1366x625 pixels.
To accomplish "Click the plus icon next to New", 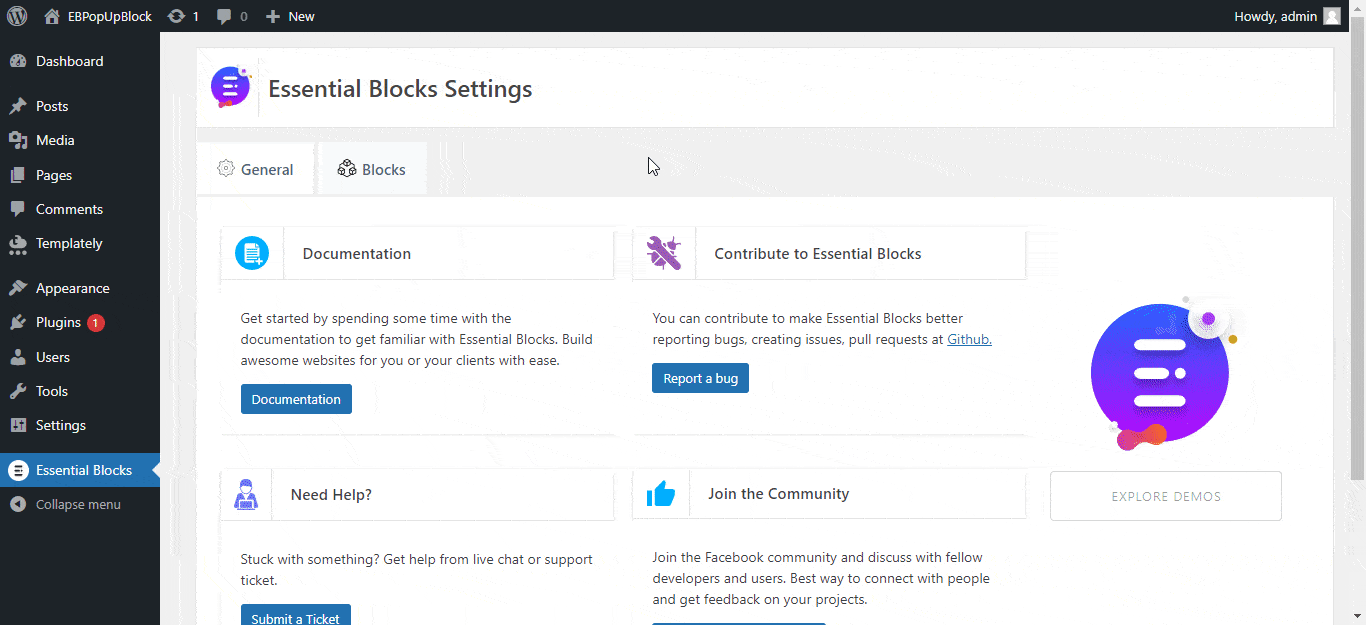I will 272,16.
